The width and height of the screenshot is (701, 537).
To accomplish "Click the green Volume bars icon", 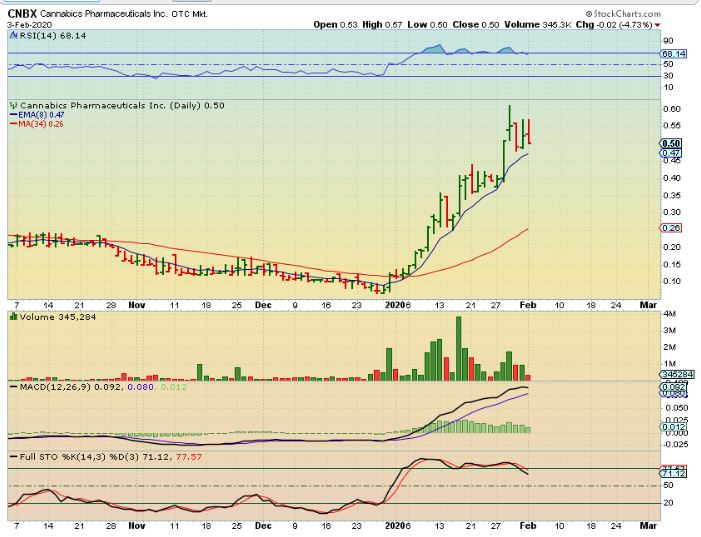I will [x=12, y=316].
